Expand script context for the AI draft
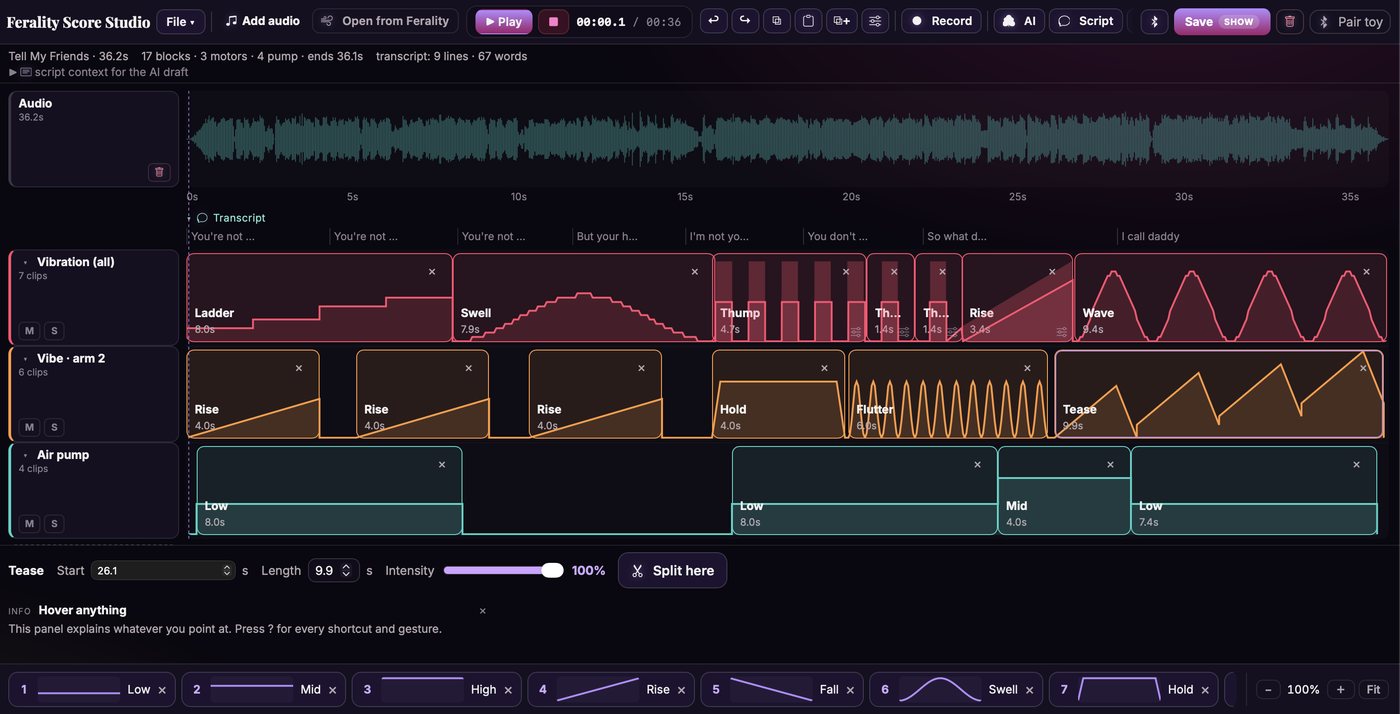 pyautogui.click(x=99, y=72)
